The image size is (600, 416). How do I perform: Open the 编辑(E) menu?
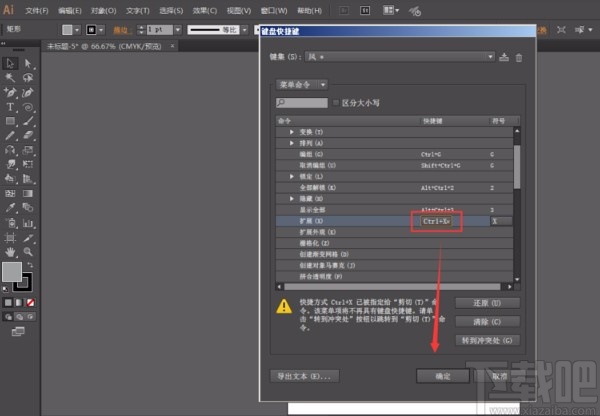pyautogui.click(x=70, y=11)
